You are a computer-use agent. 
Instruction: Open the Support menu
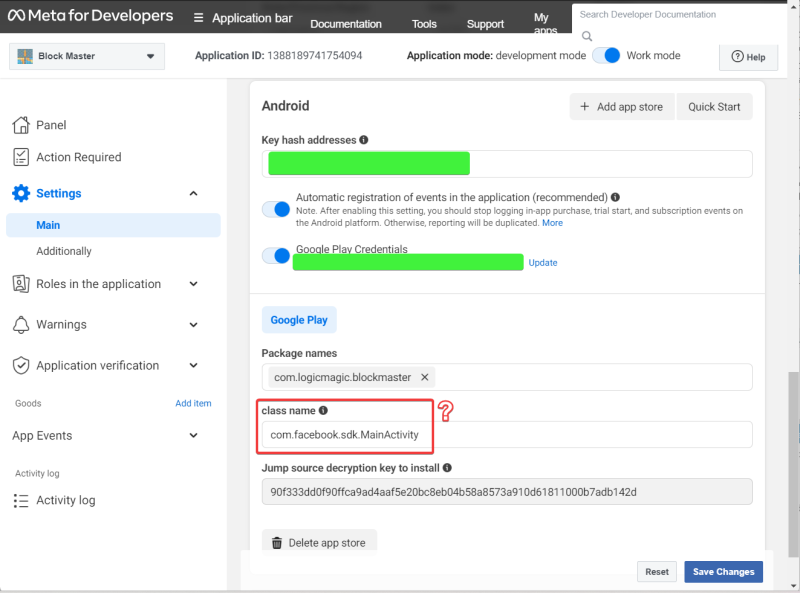click(x=485, y=24)
